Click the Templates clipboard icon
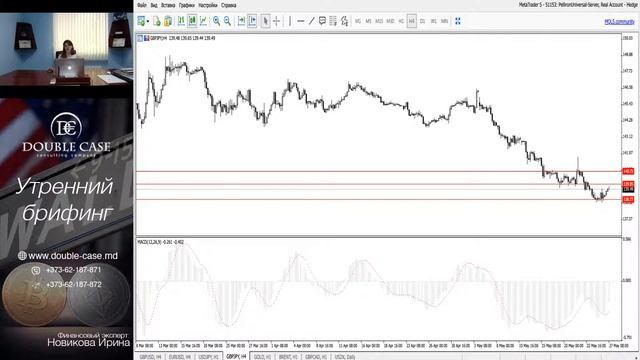The width and height of the screenshot is (640, 360). tap(167, 21)
